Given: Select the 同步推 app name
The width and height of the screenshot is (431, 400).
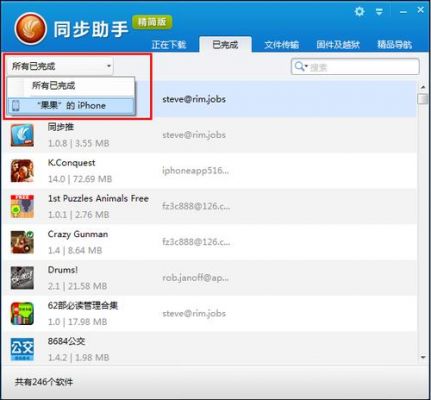Looking at the screenshot, I should coord(61,127).
